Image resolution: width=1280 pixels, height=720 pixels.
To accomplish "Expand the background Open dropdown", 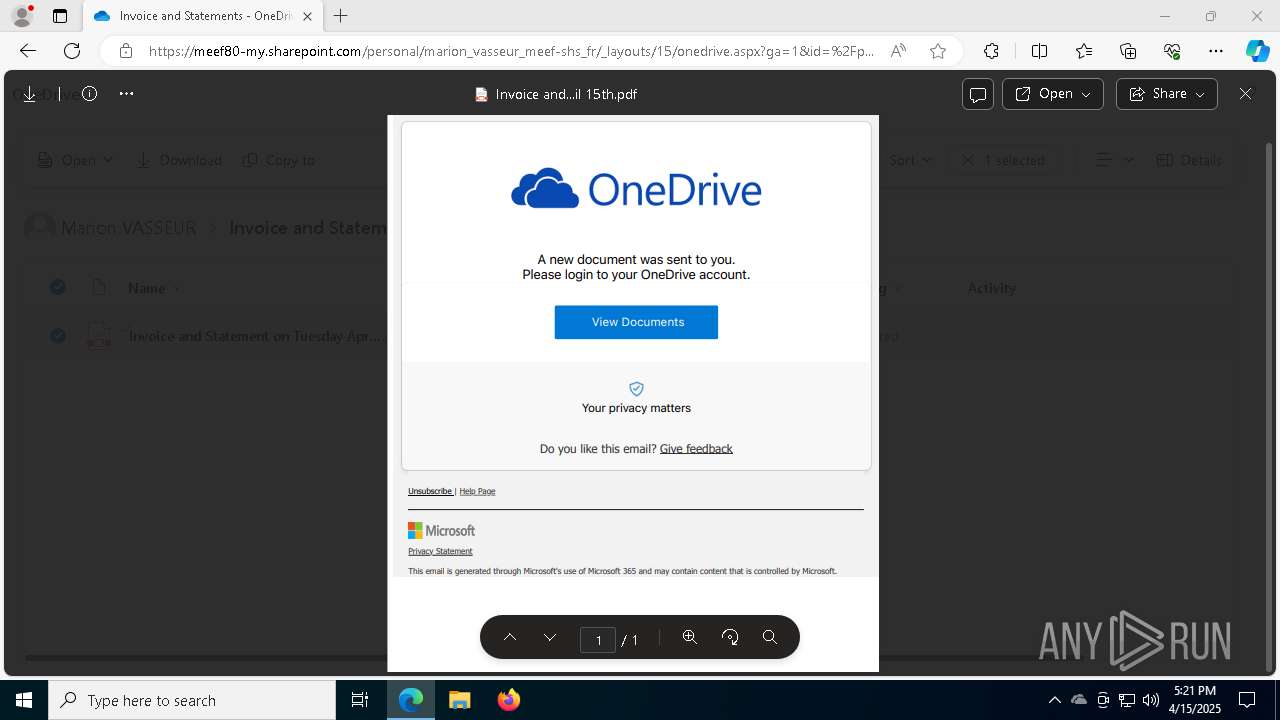I will [x=75, y=160].
